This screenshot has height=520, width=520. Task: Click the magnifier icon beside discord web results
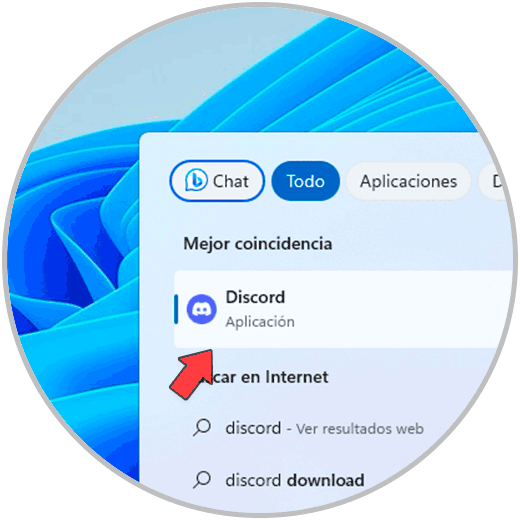click(202, 427)
